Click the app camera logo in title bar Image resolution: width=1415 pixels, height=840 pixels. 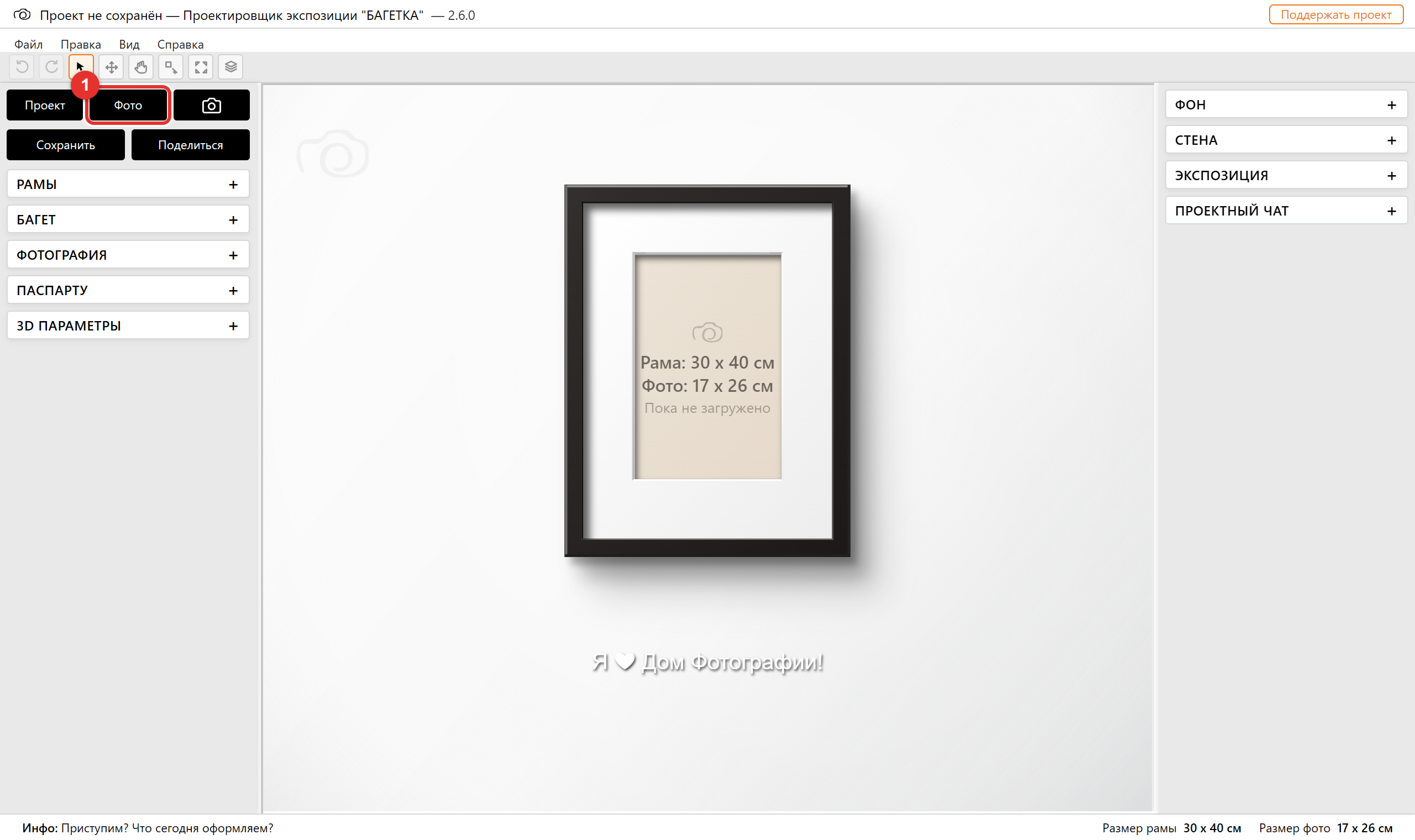pyautogui.click(x=22, y=14)
